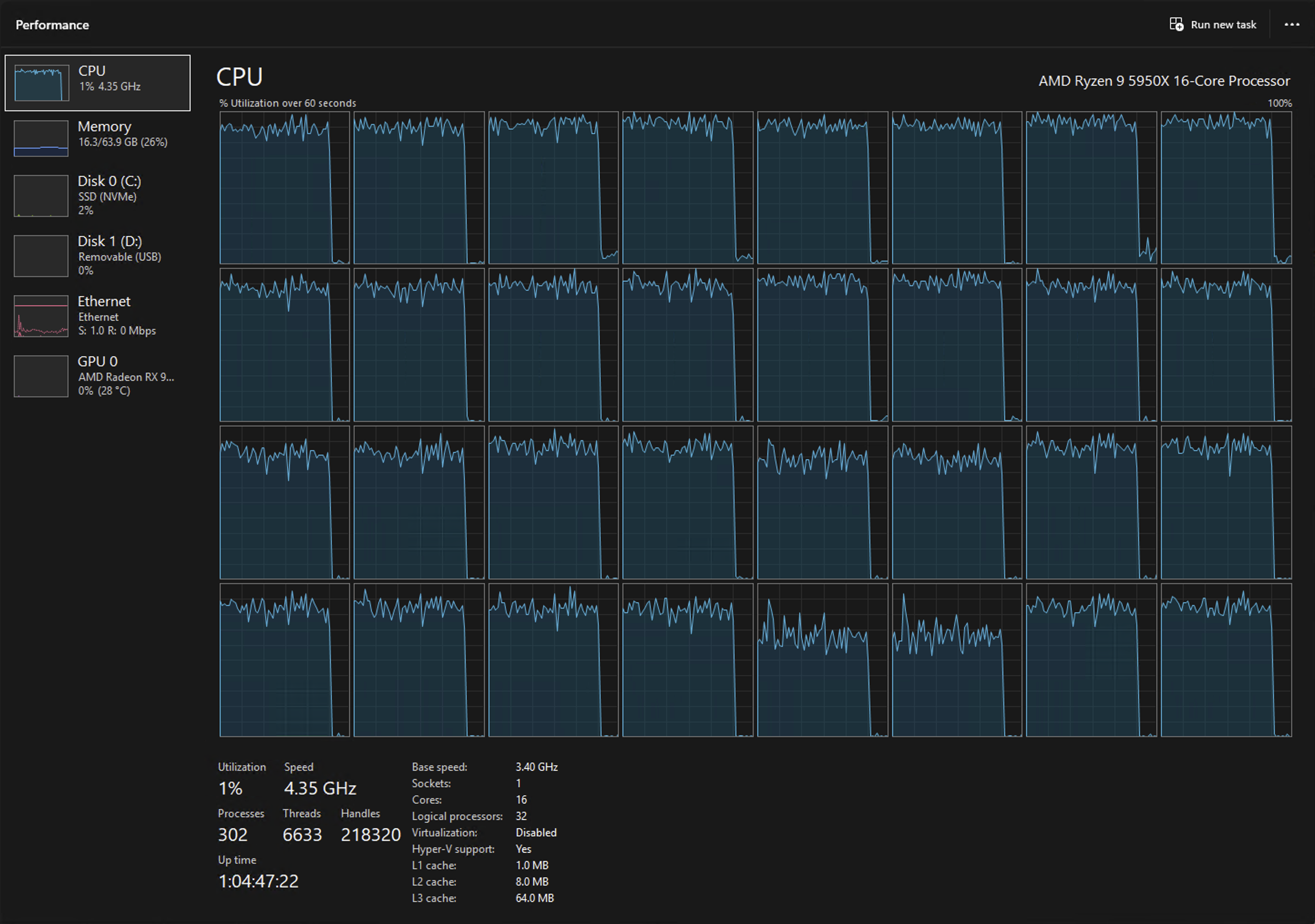Click the Hyper-V support Yes value

click(x=523, y=849)
